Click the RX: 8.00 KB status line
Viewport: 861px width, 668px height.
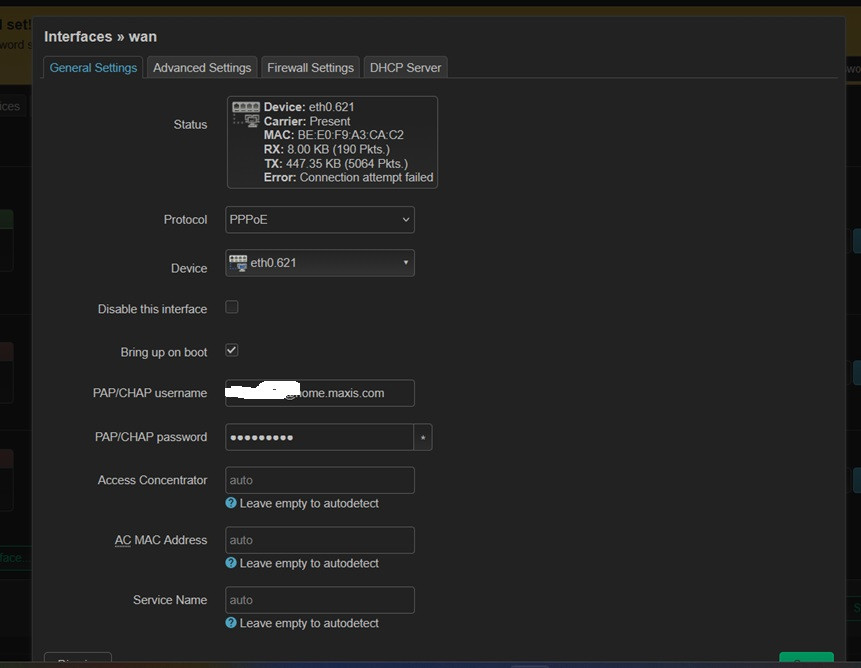[326, 149]
